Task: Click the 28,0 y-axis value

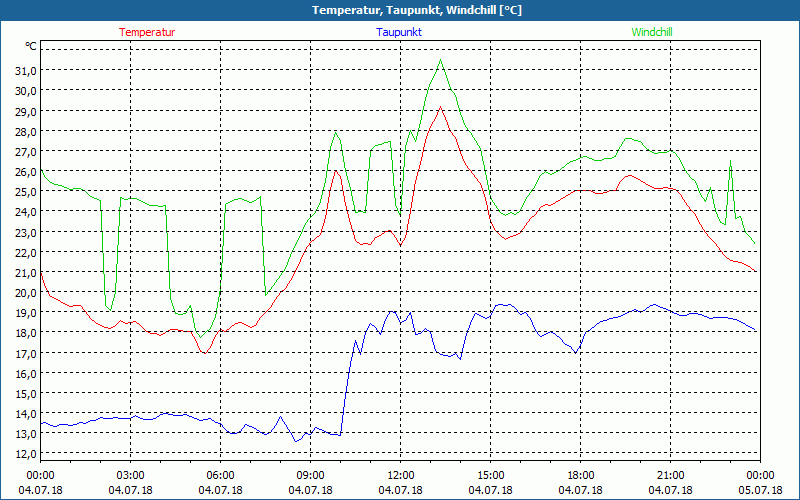Action: coord(26,132)
